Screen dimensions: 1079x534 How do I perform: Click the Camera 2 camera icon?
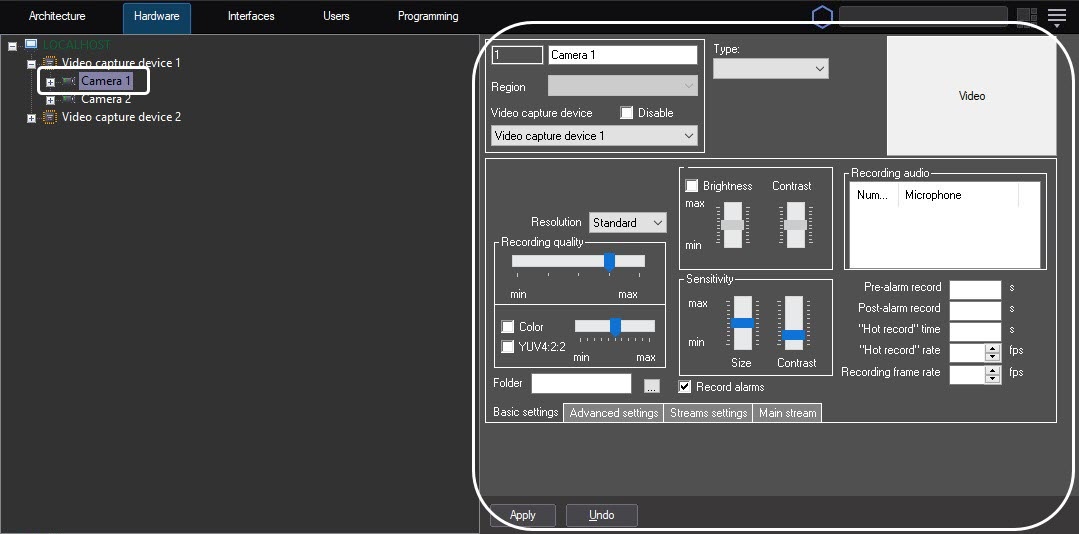69,99
